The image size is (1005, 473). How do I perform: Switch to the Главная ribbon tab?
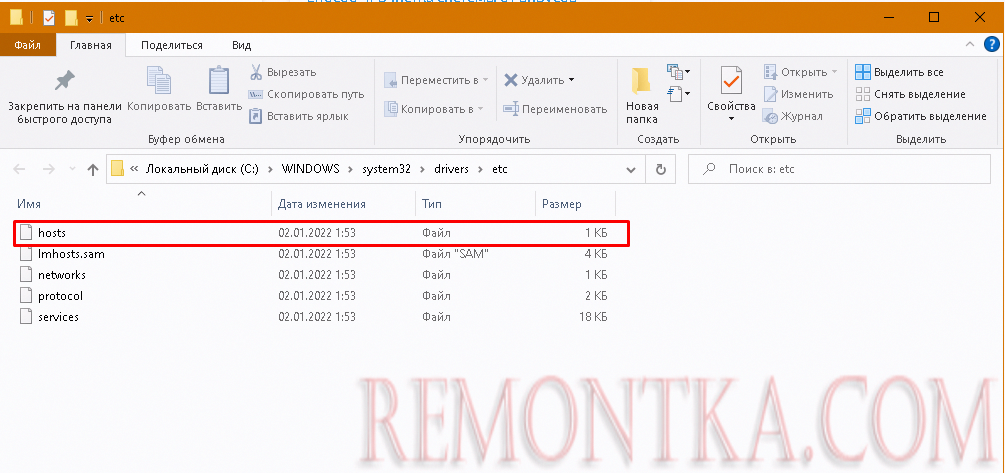point(90,46)
